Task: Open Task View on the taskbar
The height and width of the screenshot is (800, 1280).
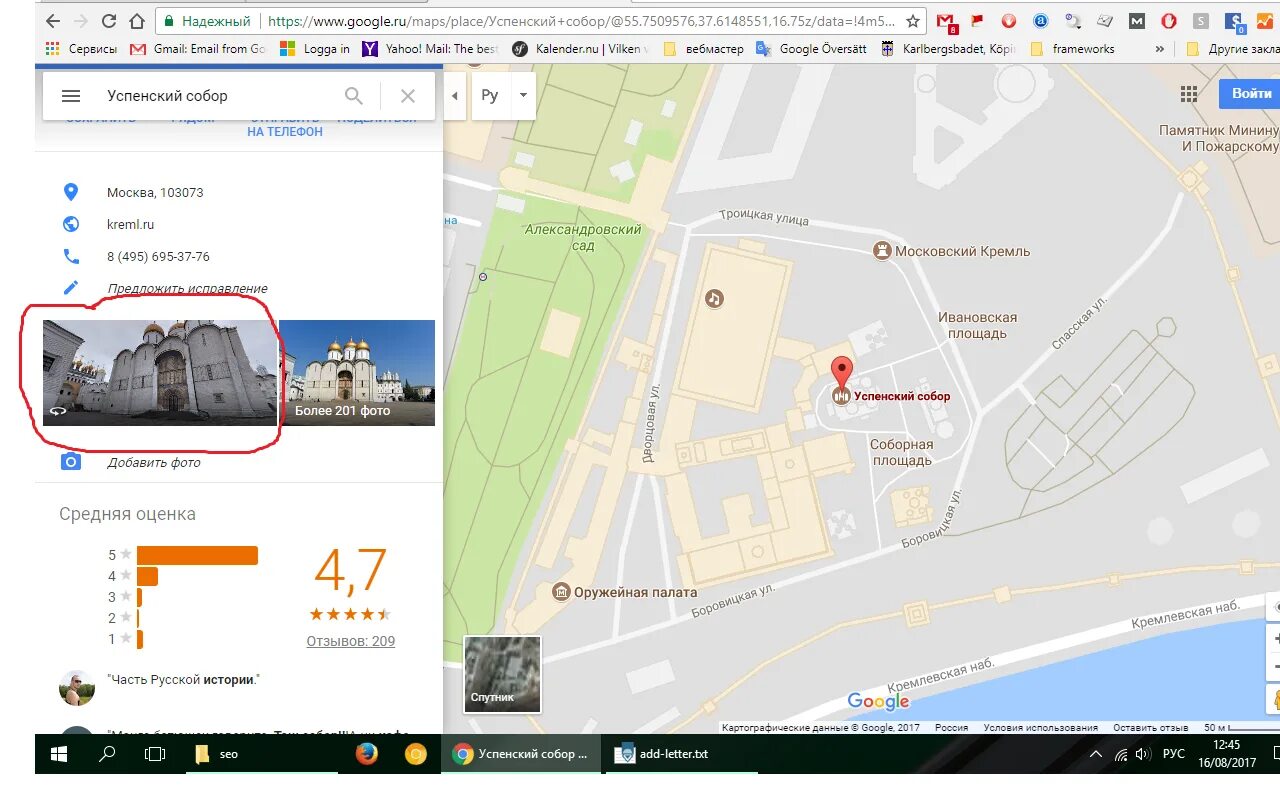Action: [154, 754]
